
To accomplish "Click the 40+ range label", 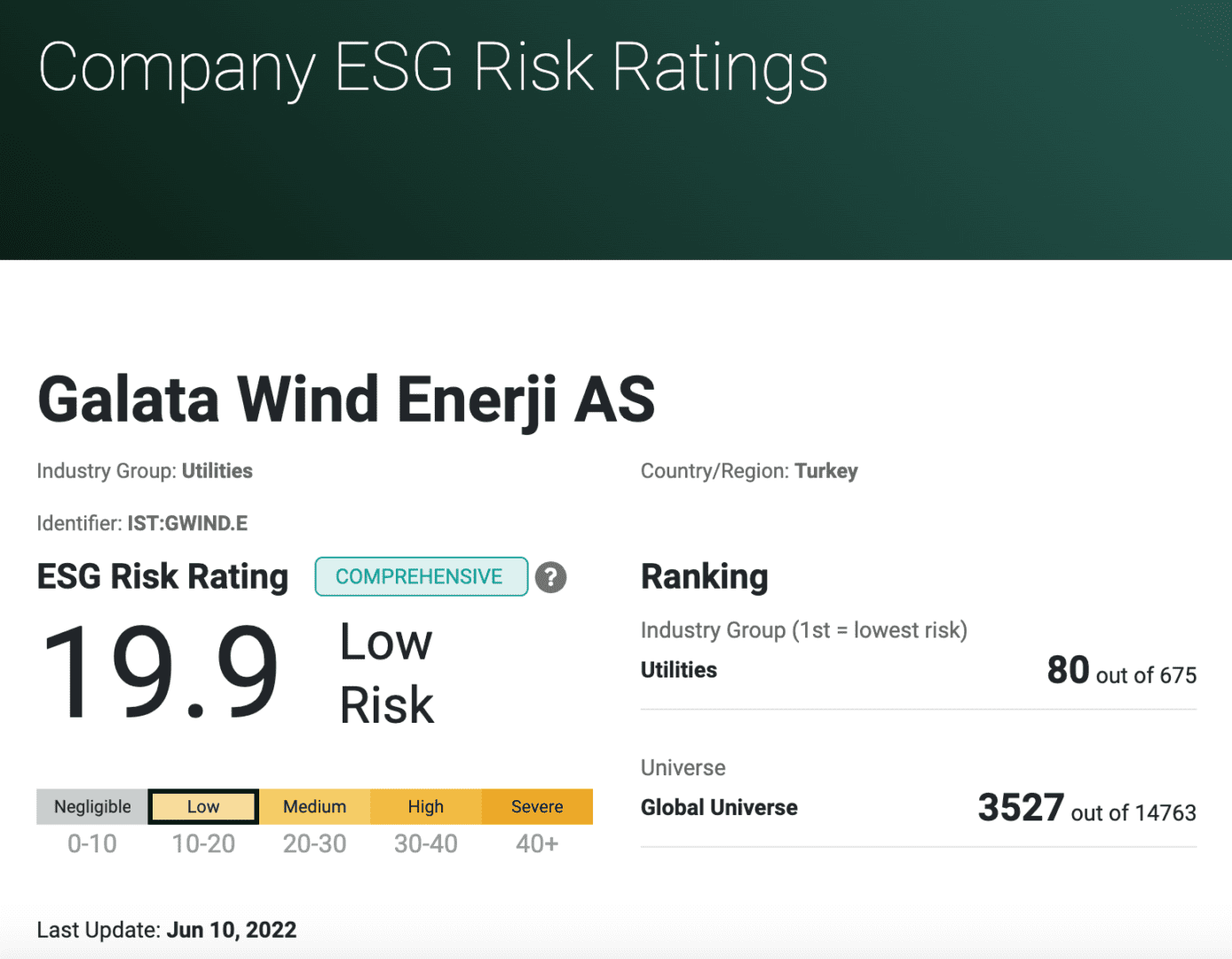I will 537,844.
